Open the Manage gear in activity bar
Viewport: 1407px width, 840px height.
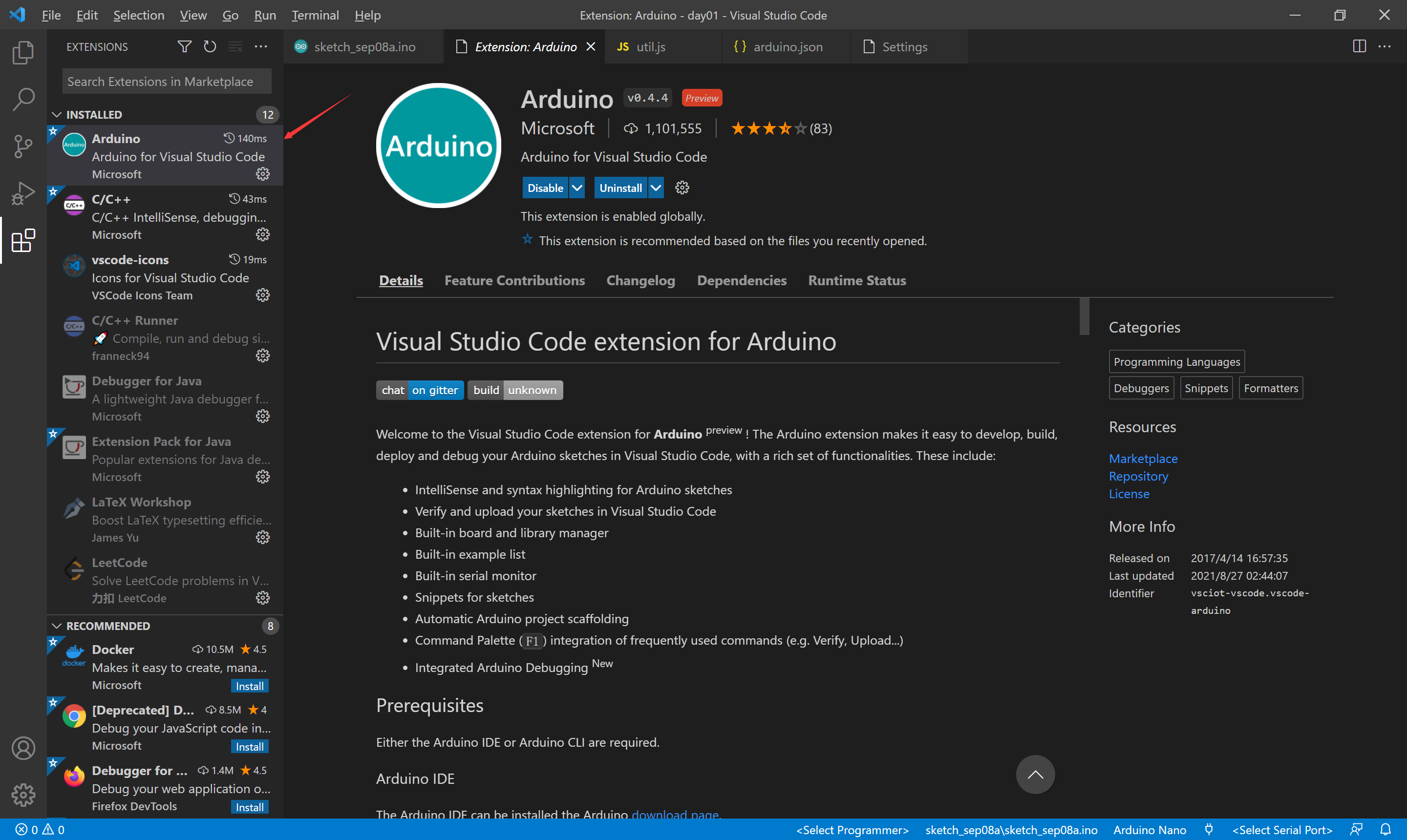23,795
